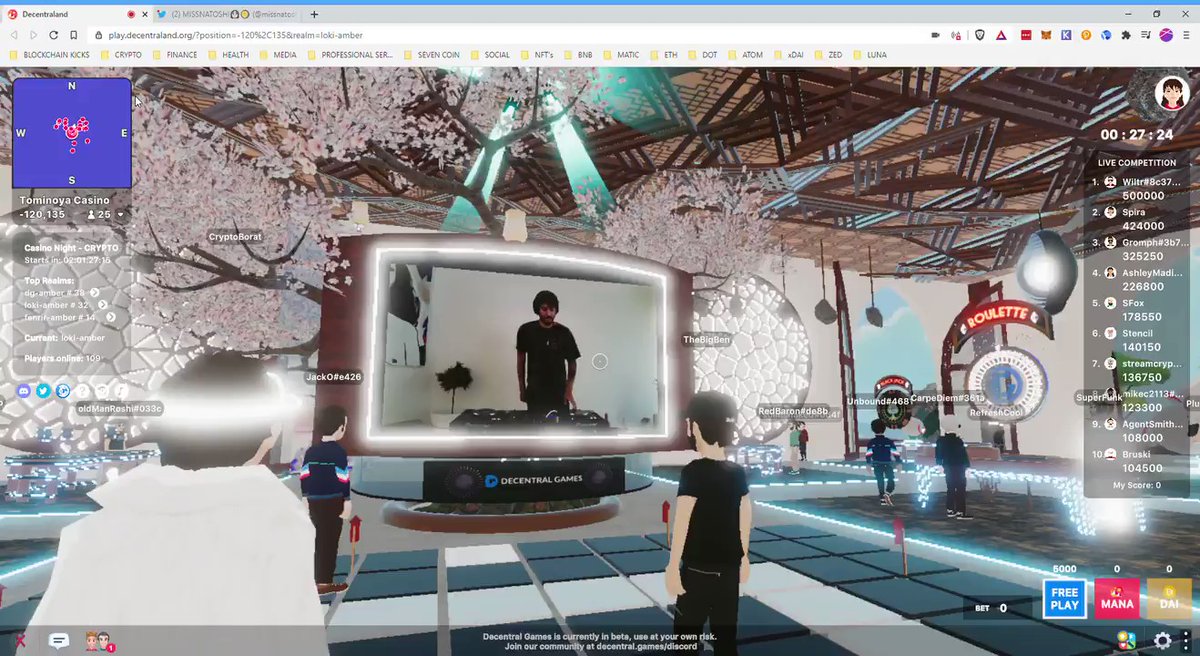
Task: Open the Extensions puzzle piece menu
Action: point(1126,35)
